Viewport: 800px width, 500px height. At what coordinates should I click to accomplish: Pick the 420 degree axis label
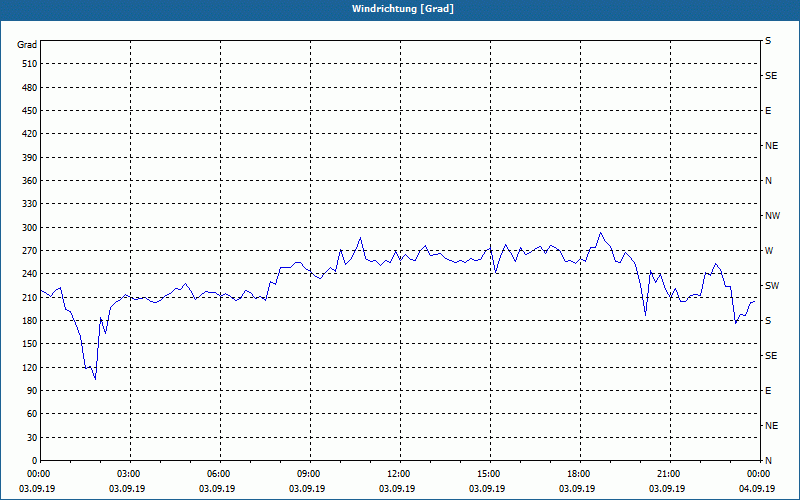tap(30, 134)
